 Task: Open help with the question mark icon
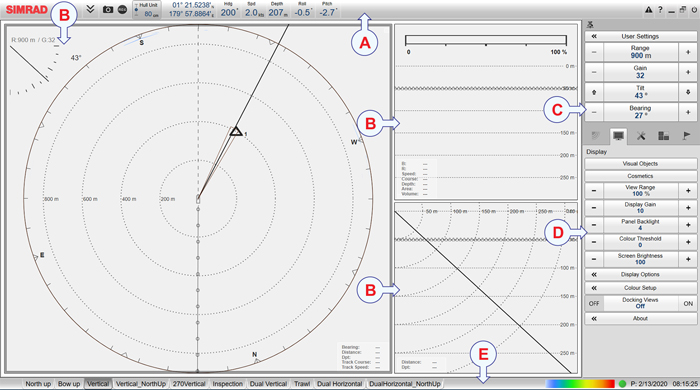660,9
